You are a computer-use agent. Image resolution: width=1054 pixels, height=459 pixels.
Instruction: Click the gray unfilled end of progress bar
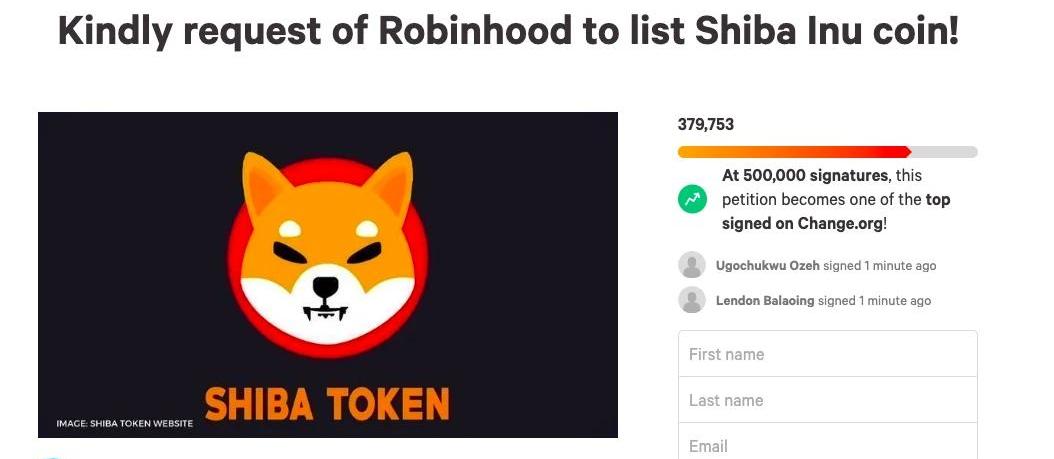944,152
